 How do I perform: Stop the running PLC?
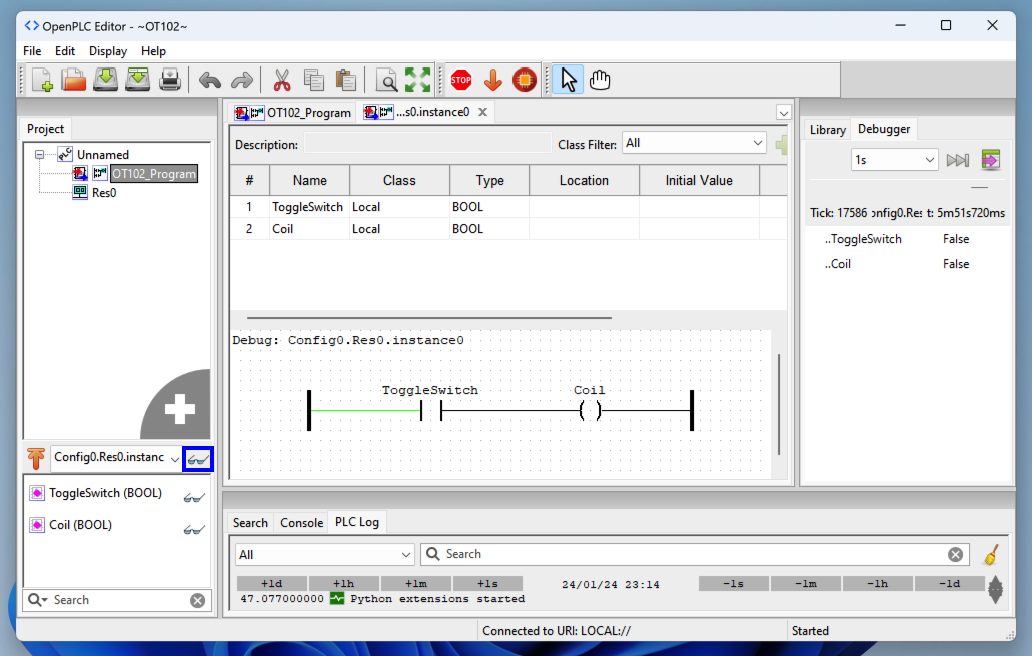461,80
